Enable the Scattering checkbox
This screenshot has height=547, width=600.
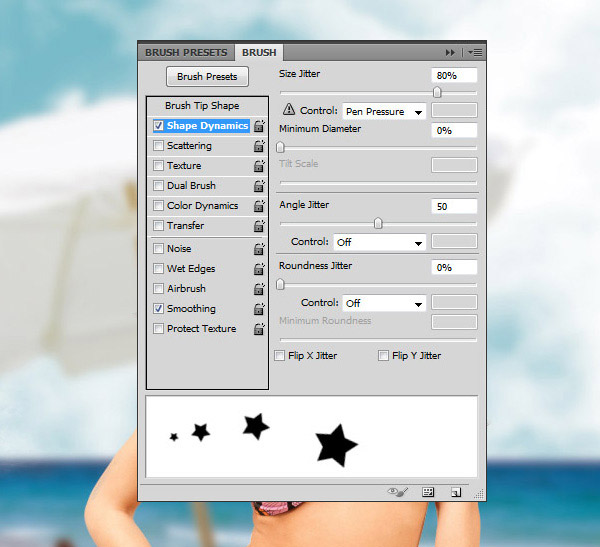point(158,145)
